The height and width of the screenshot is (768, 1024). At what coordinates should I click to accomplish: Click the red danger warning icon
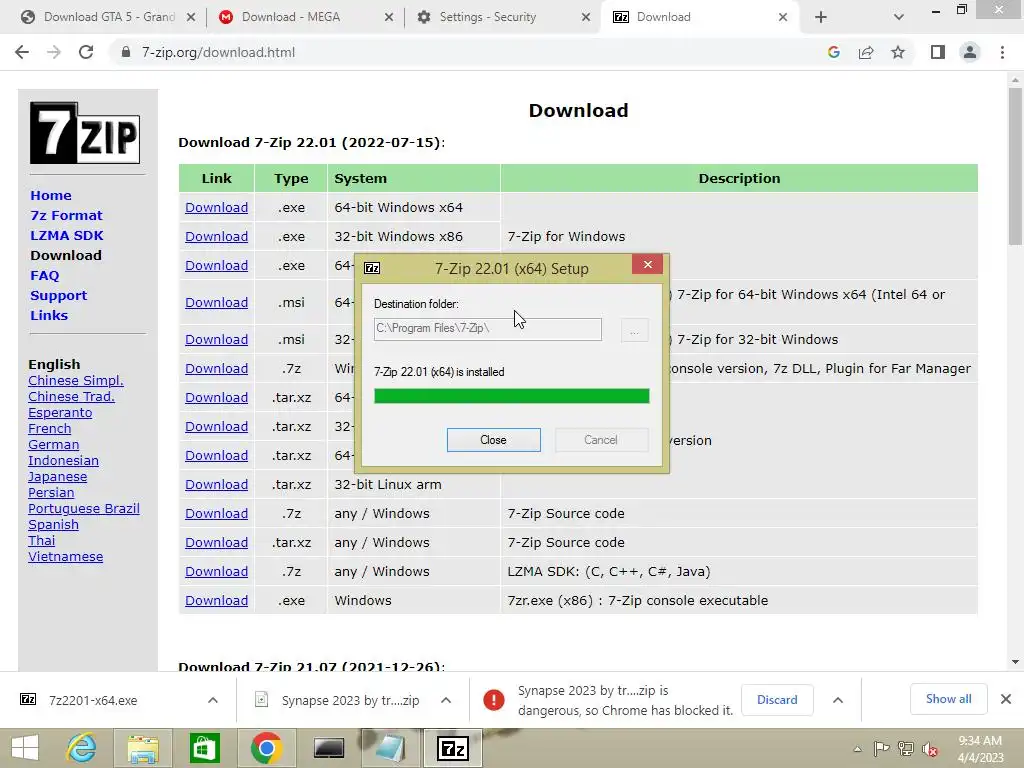tap(494, 700)
